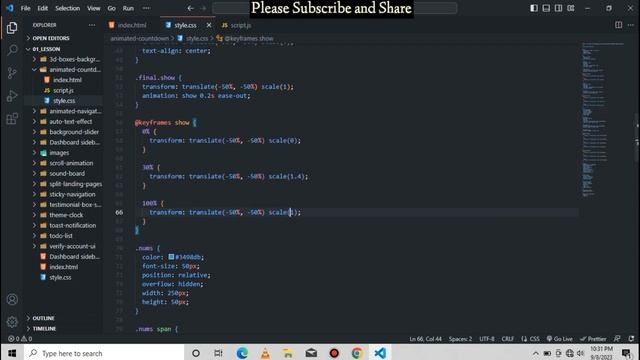This screenshot has height=360, width=640.
Task: Collapse the 01_LESSON root folder
Action: click(46, 49)
